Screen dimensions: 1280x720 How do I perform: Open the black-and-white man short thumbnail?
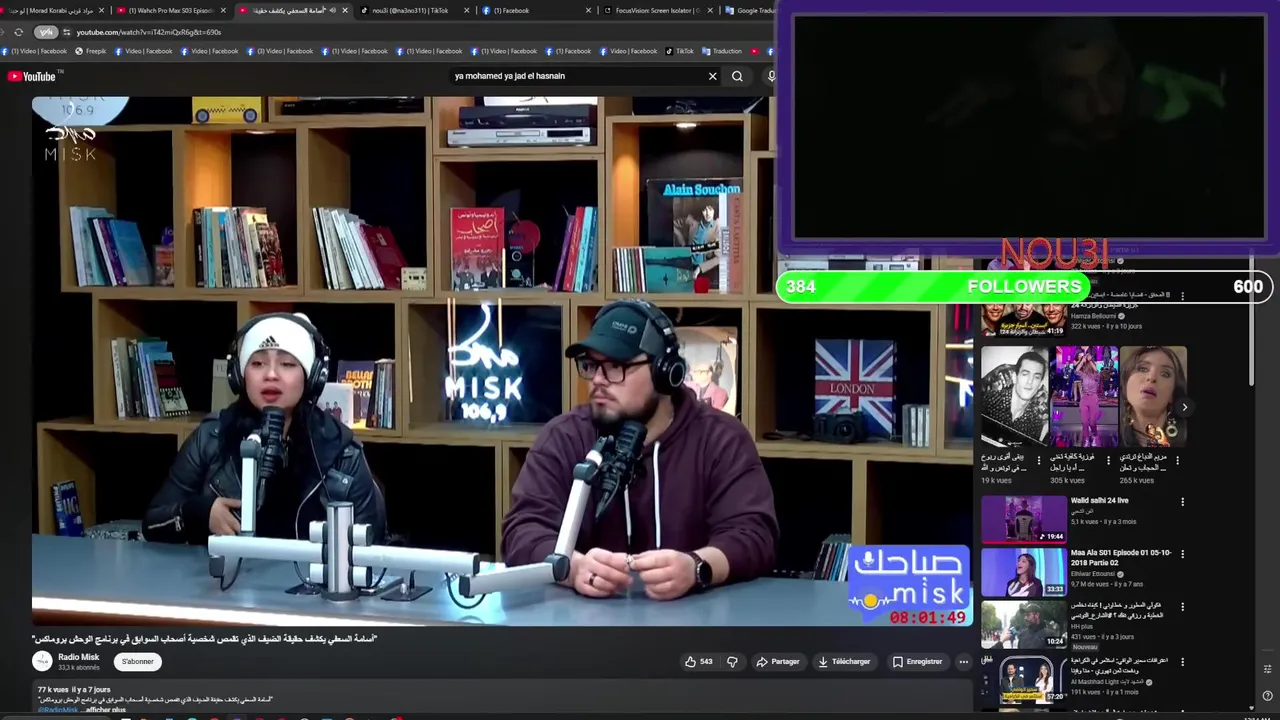click(x=1015, y=397)
